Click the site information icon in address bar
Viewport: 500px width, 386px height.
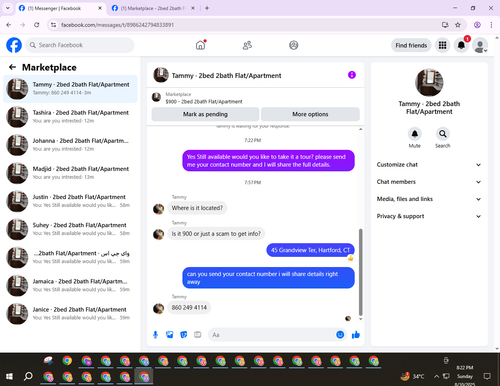[x=53, y=25]
